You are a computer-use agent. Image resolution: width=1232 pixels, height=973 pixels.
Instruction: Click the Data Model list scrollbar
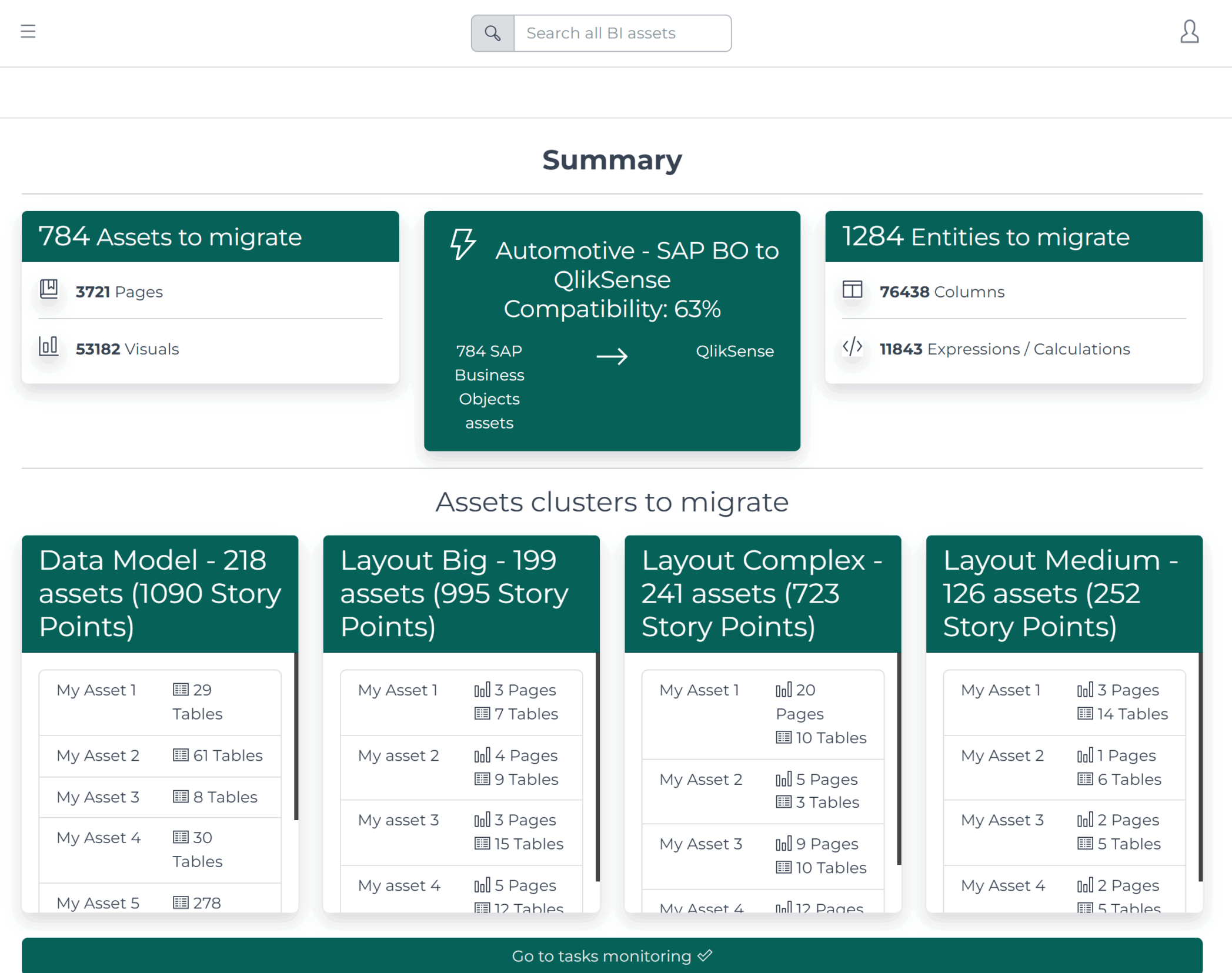coord(296,736)
